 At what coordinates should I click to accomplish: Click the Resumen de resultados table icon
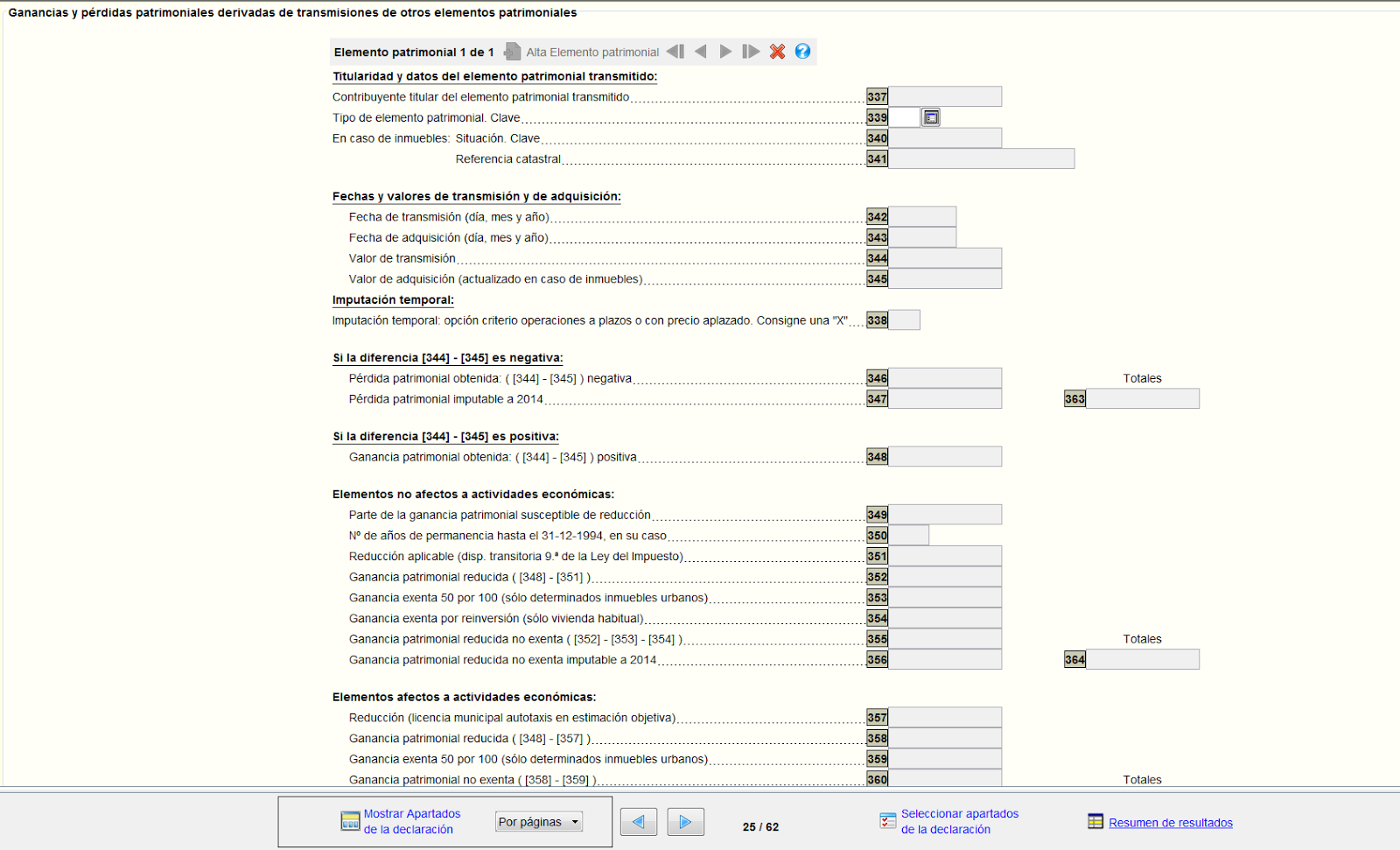click(x=1095, y=821)
